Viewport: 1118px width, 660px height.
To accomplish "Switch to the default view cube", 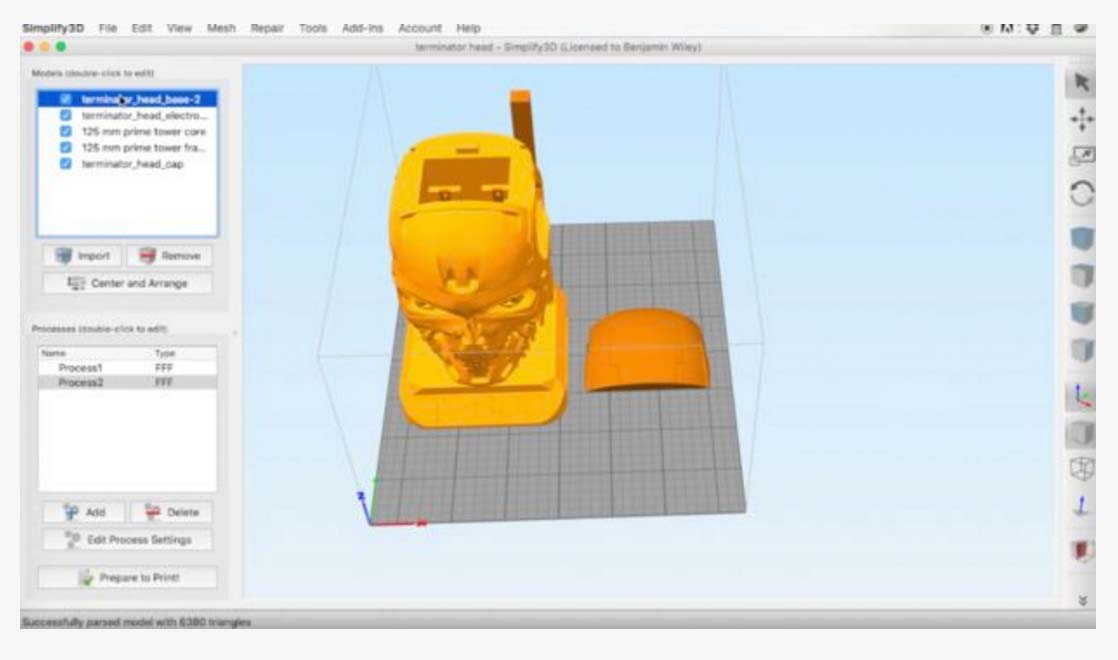I will (1081, 239).
